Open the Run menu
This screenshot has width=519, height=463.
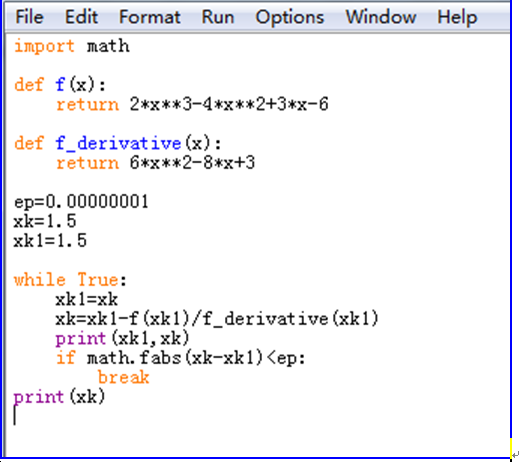coord(218,17)
